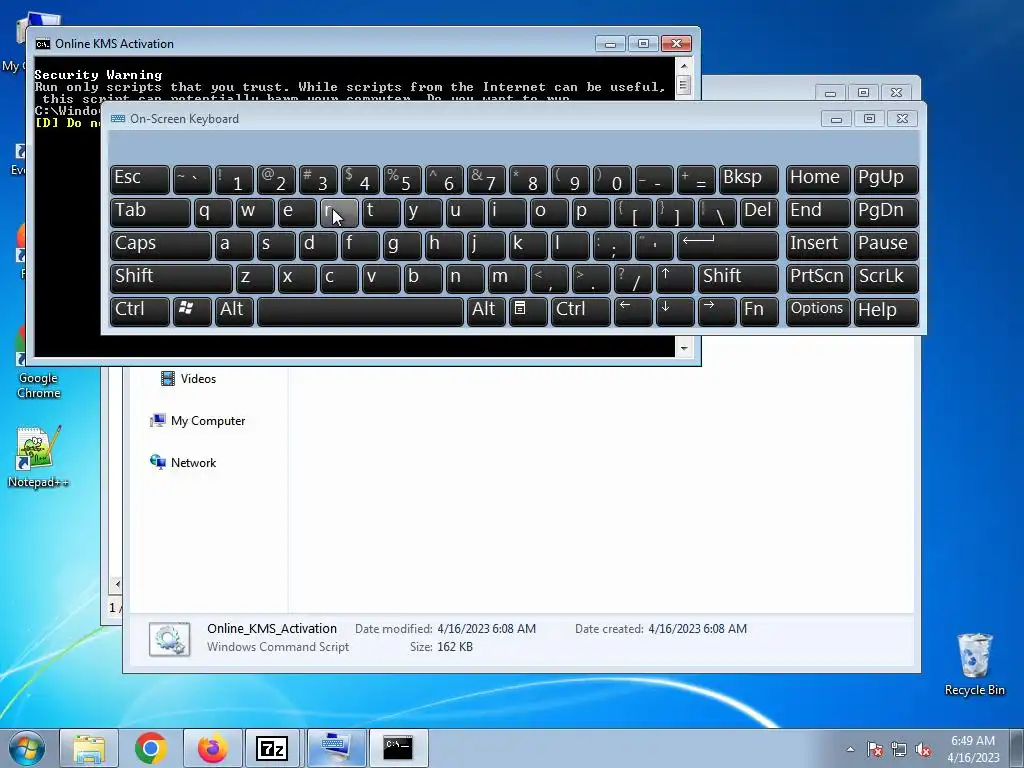Click the Pause key
1024x768 pixels.
[886, 245]
